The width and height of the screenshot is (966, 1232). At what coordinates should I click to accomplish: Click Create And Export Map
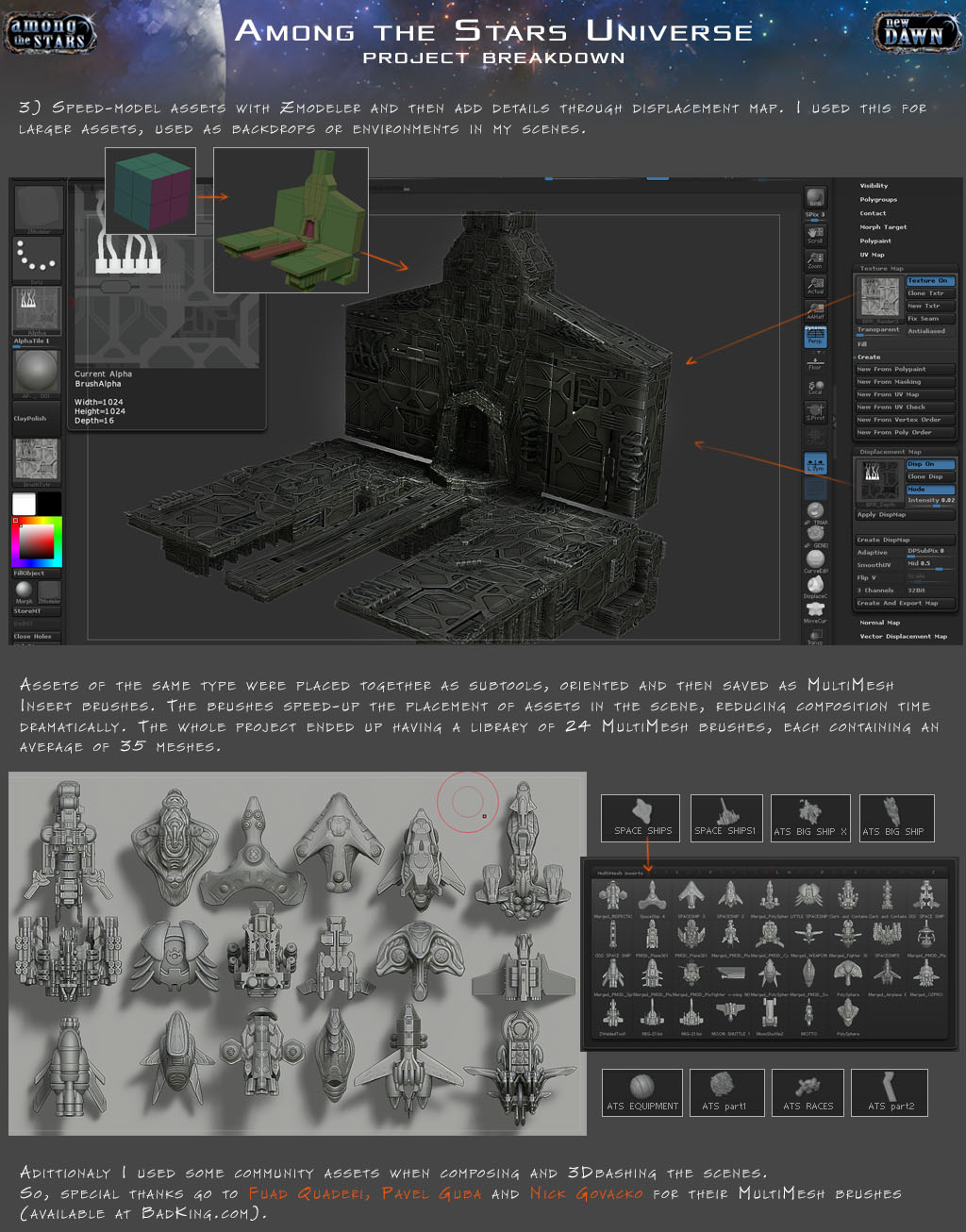click(x=906, y=603)
